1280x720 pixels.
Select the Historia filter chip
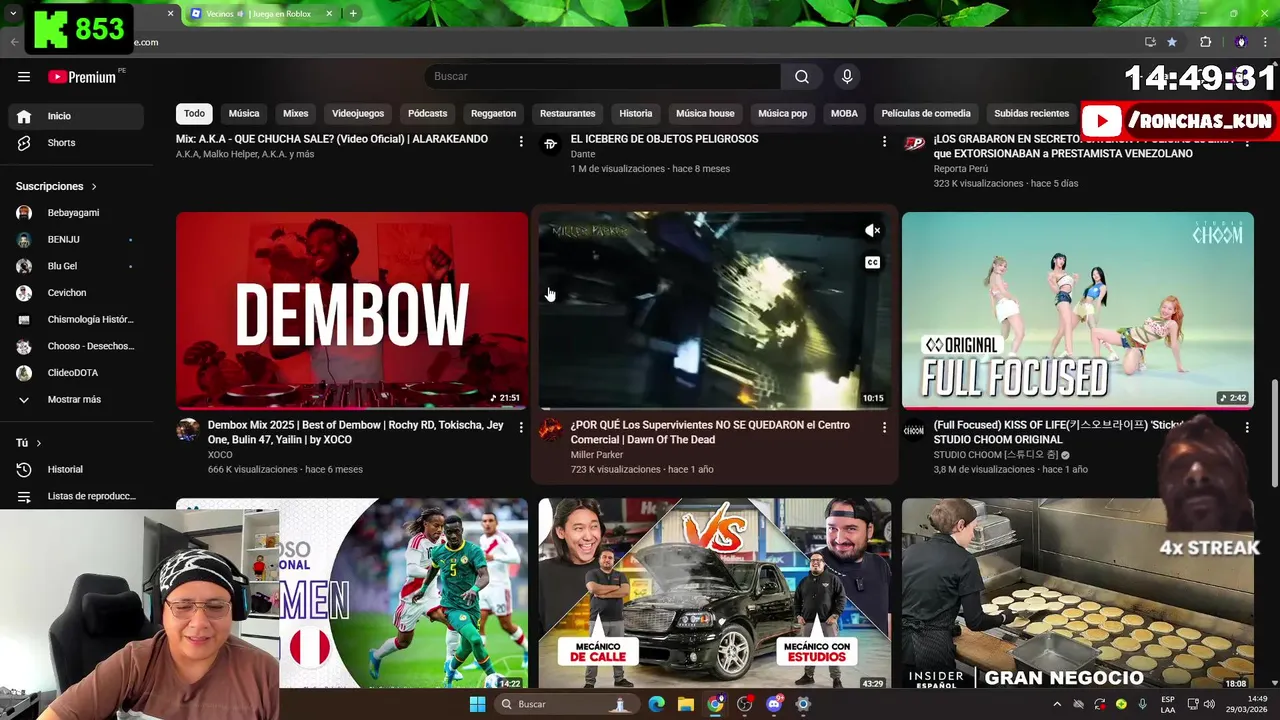tap(635, 114)
